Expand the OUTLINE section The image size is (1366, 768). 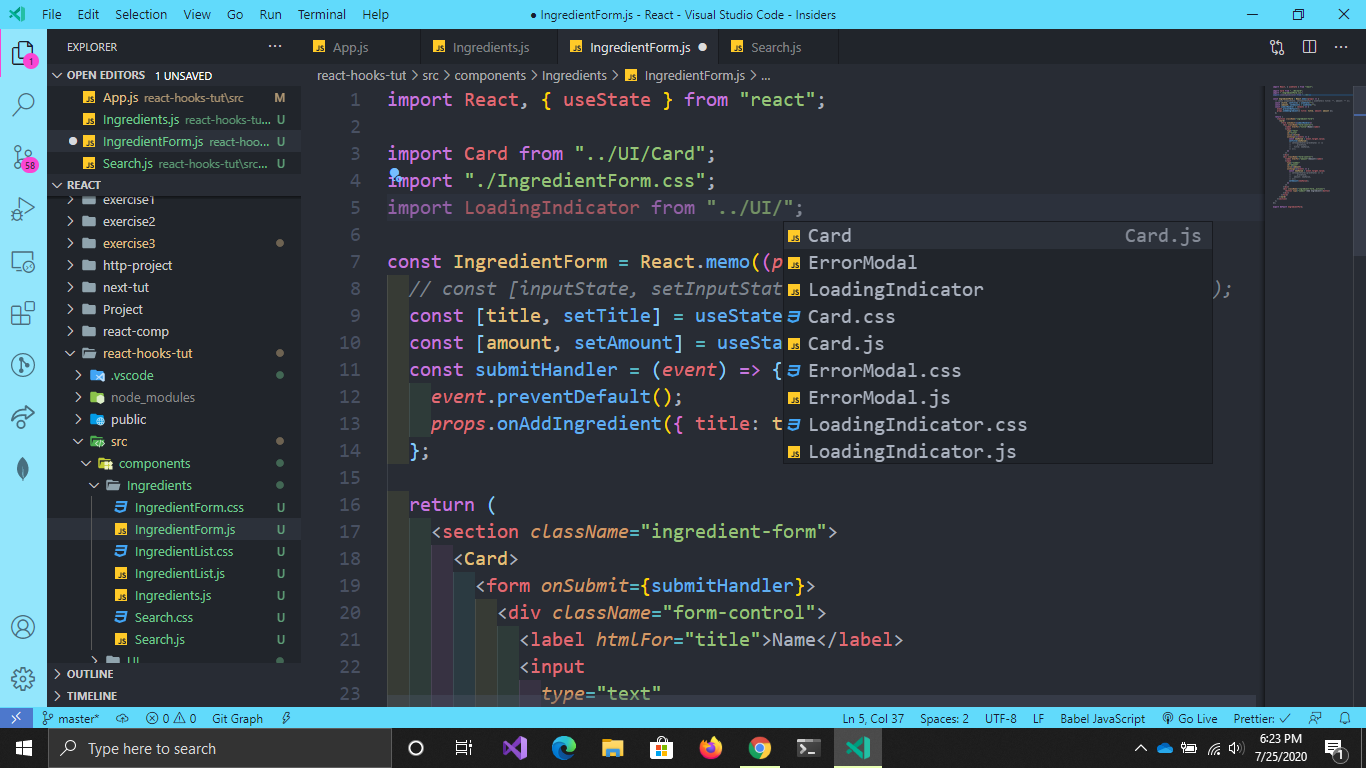click(x=90, y=674)
